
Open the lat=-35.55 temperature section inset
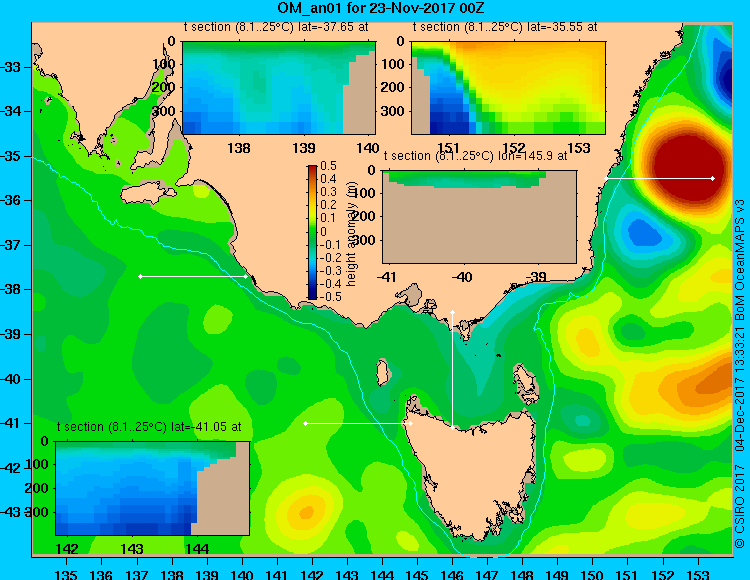508,88
